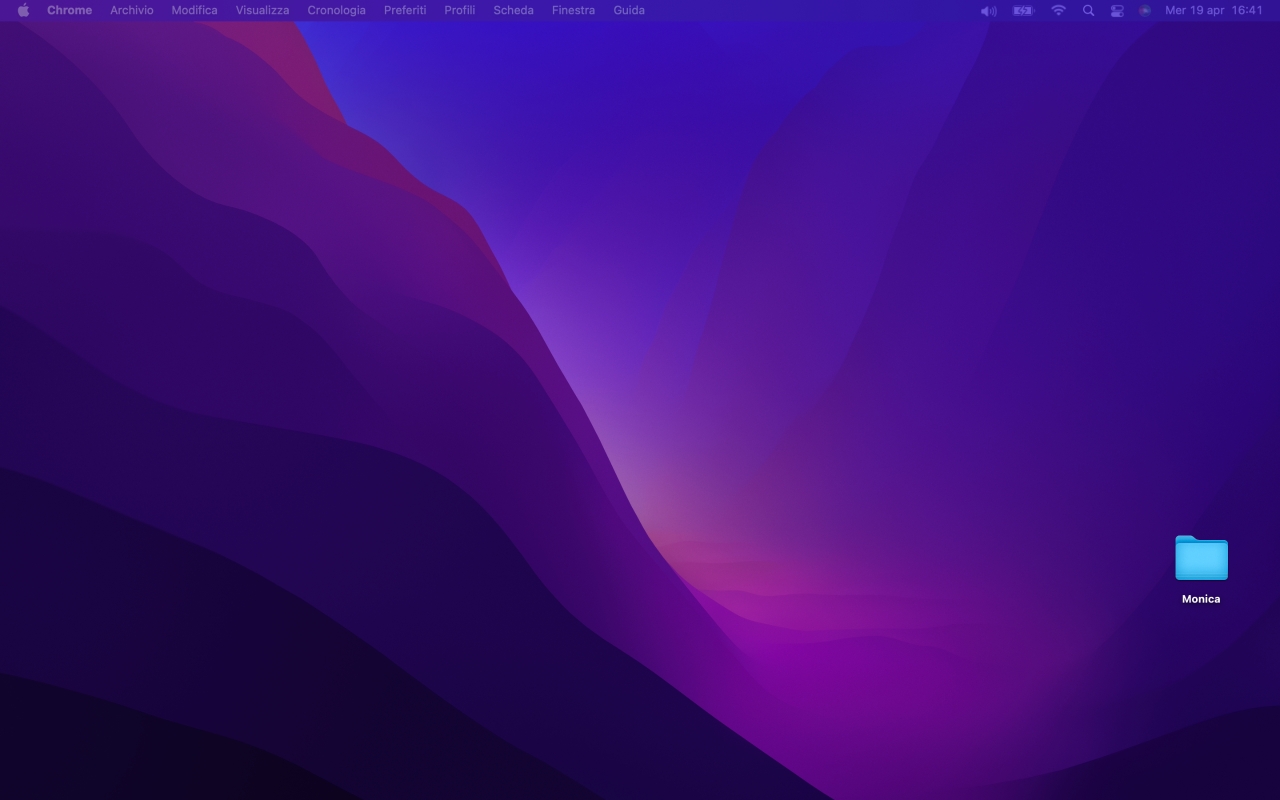The height and width of the screenshot is (800, 1280).
Task: Open the battery charging status icon
Action: pos(1022,10)
